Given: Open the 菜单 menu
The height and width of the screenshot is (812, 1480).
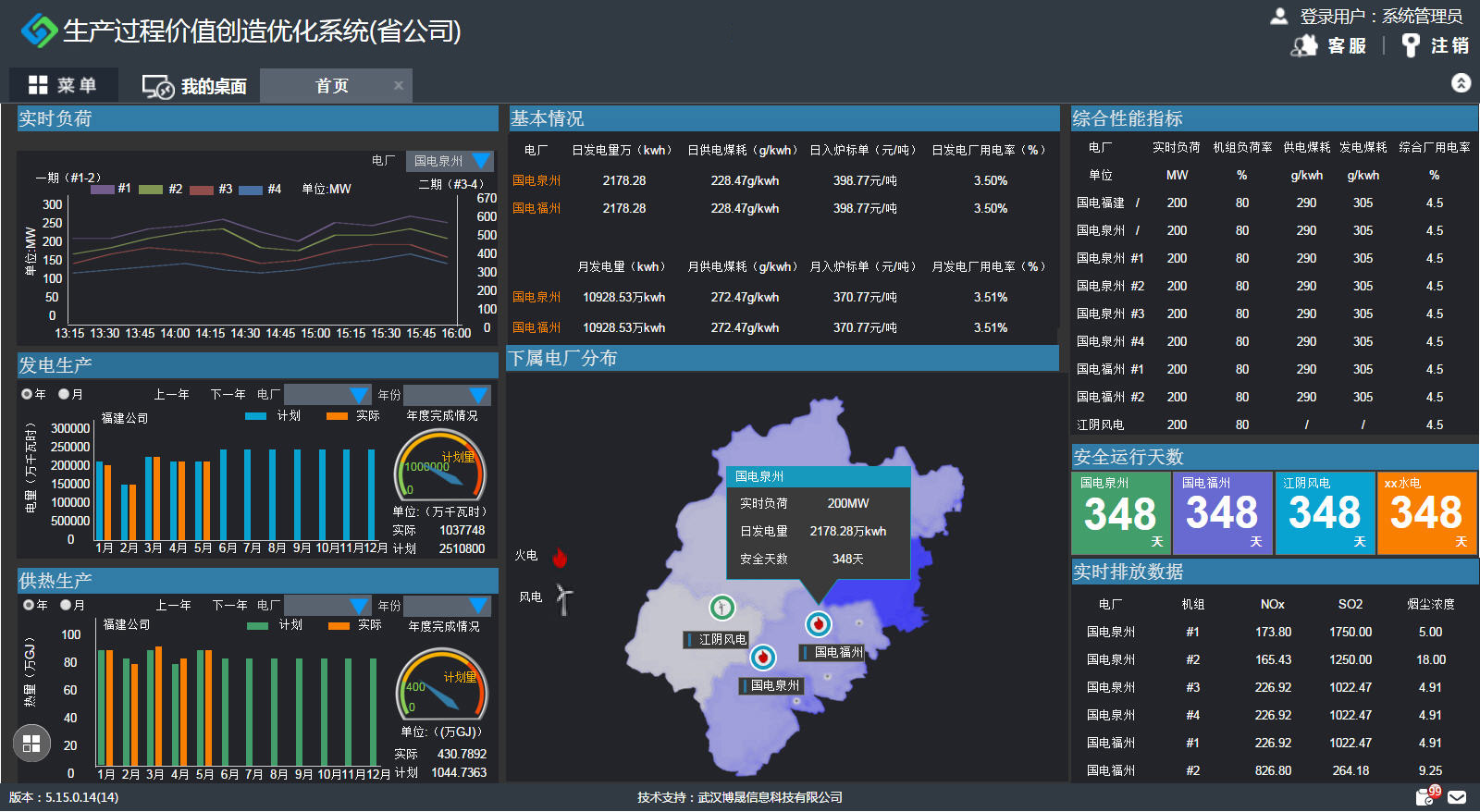Looking at the screenshot, I should pos(63,85).
